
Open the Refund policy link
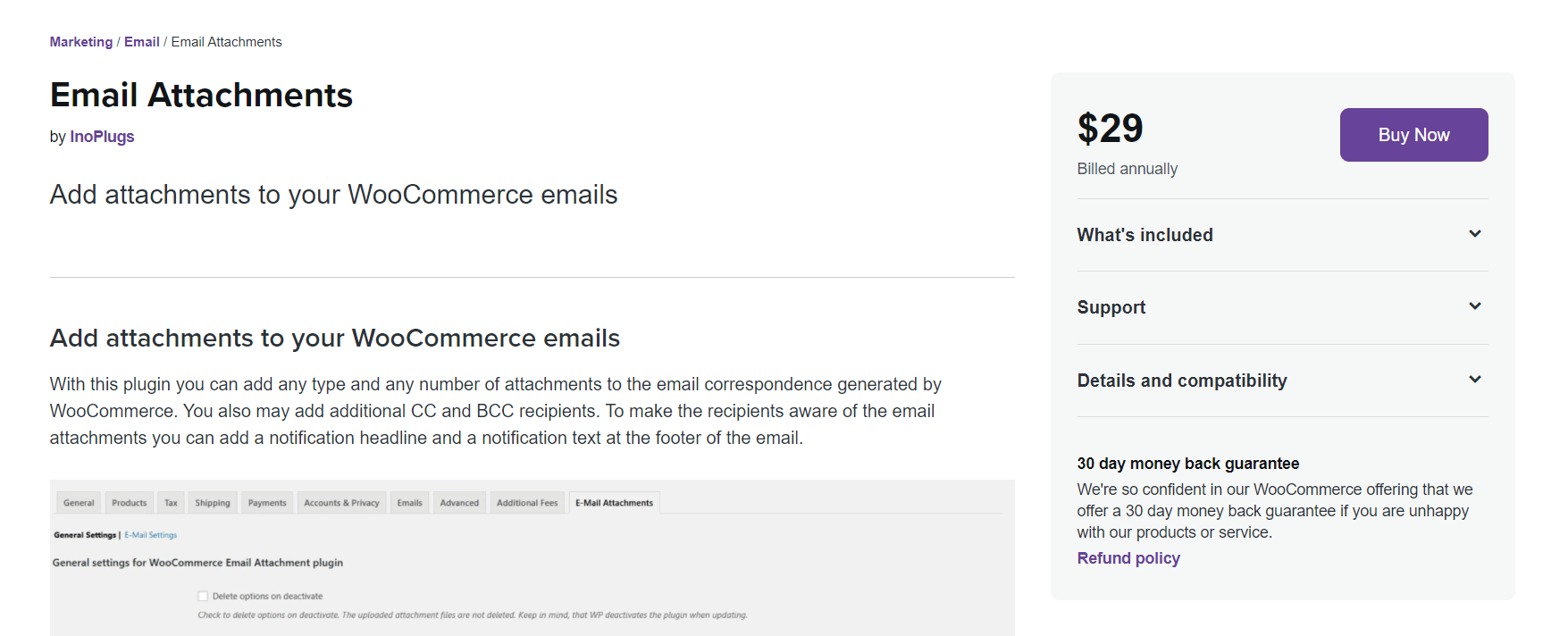point(1128,557)
